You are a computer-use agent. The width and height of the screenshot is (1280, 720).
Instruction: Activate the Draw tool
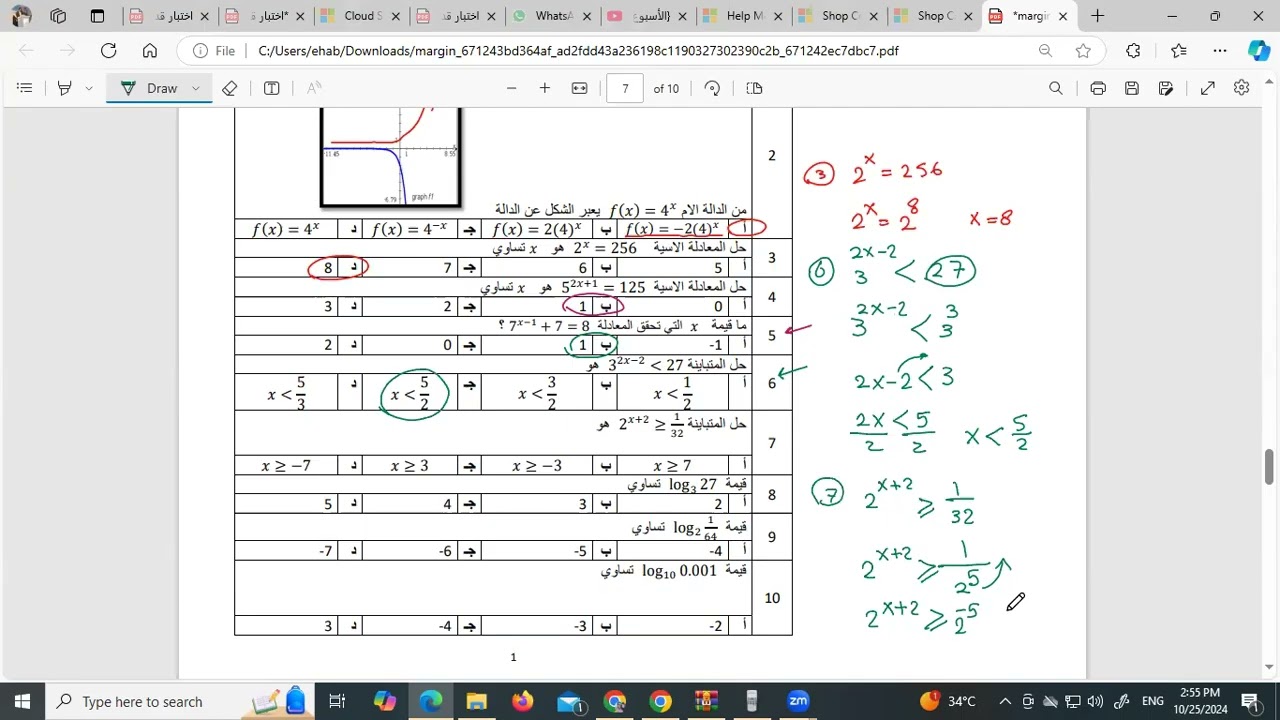(x=149, y=88)
